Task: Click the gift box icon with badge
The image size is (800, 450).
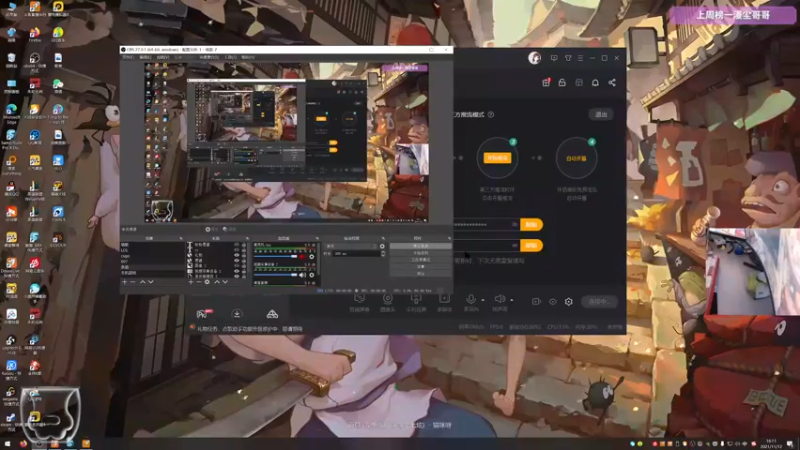Action: click(546, 83)
